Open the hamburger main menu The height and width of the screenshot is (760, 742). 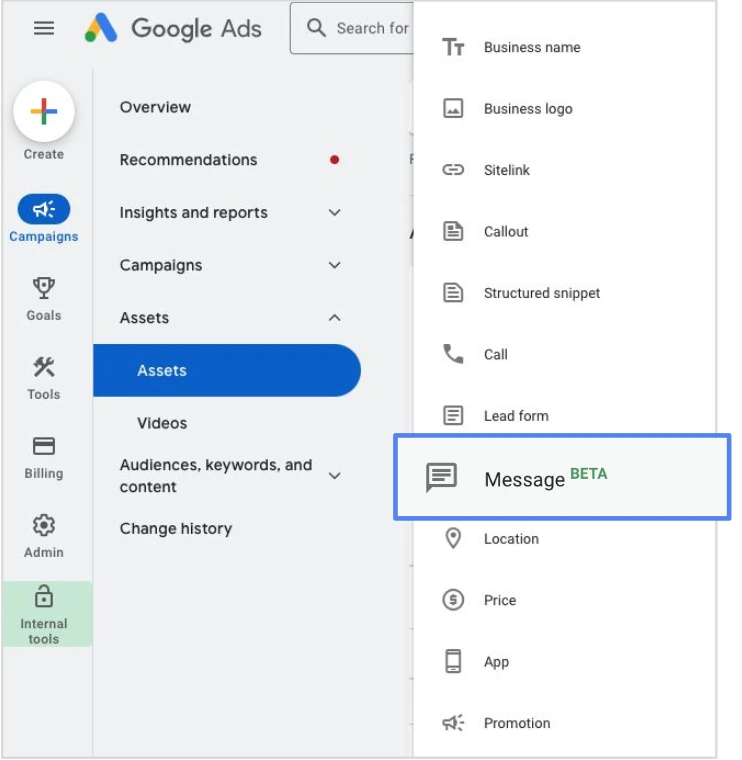(x=44, y=28)
